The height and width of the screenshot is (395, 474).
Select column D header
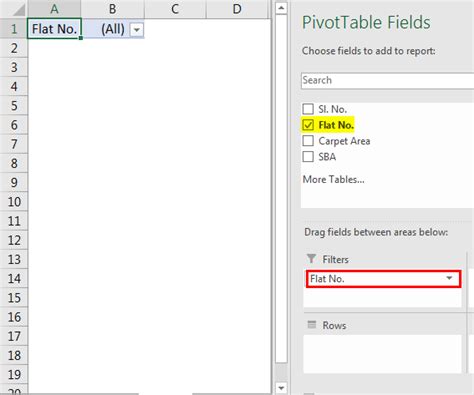[x=237, y=9]
